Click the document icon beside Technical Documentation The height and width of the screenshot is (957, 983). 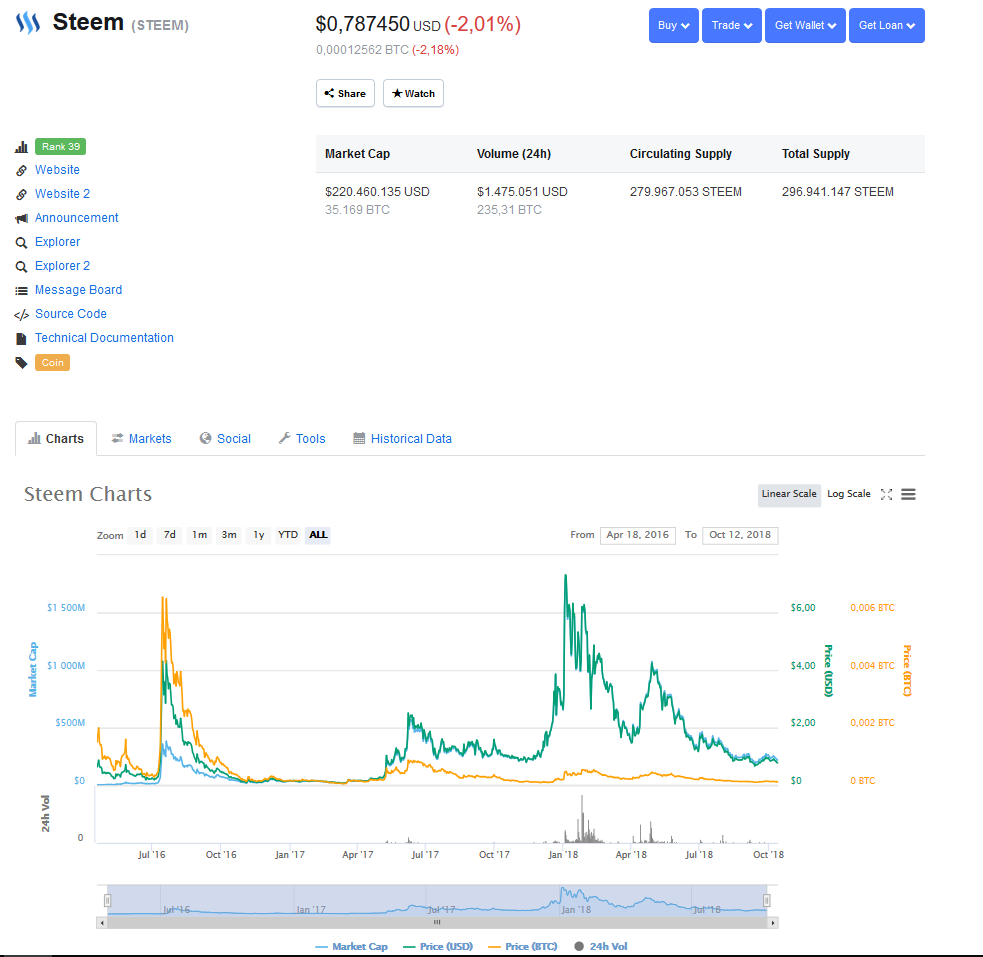[x=21, y=338]
